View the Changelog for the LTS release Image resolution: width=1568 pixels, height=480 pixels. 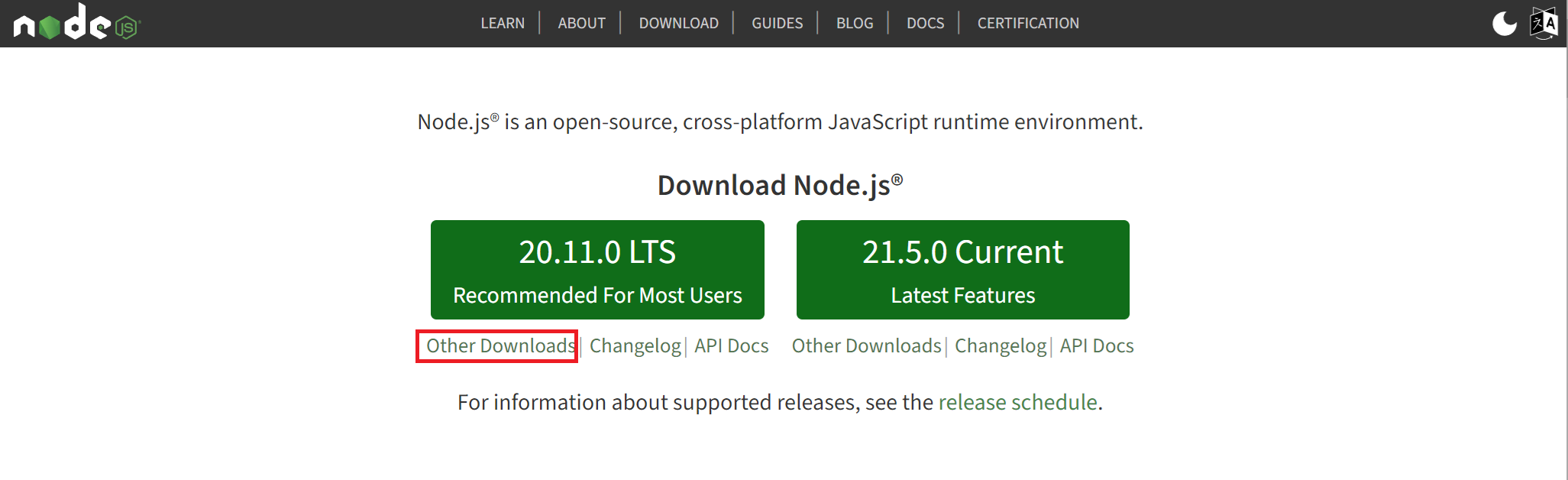pos(635,346)
